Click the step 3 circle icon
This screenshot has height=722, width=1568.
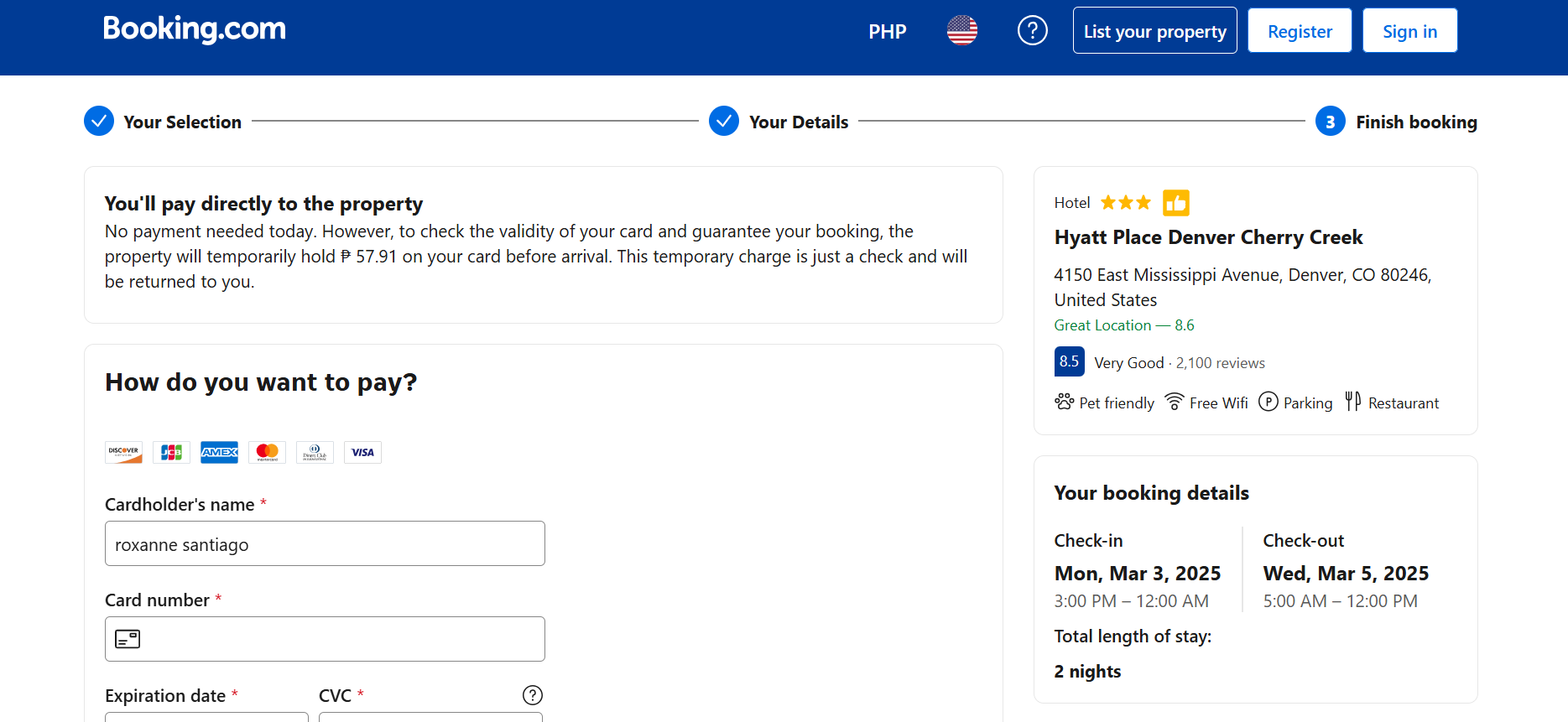point(1331,122)
